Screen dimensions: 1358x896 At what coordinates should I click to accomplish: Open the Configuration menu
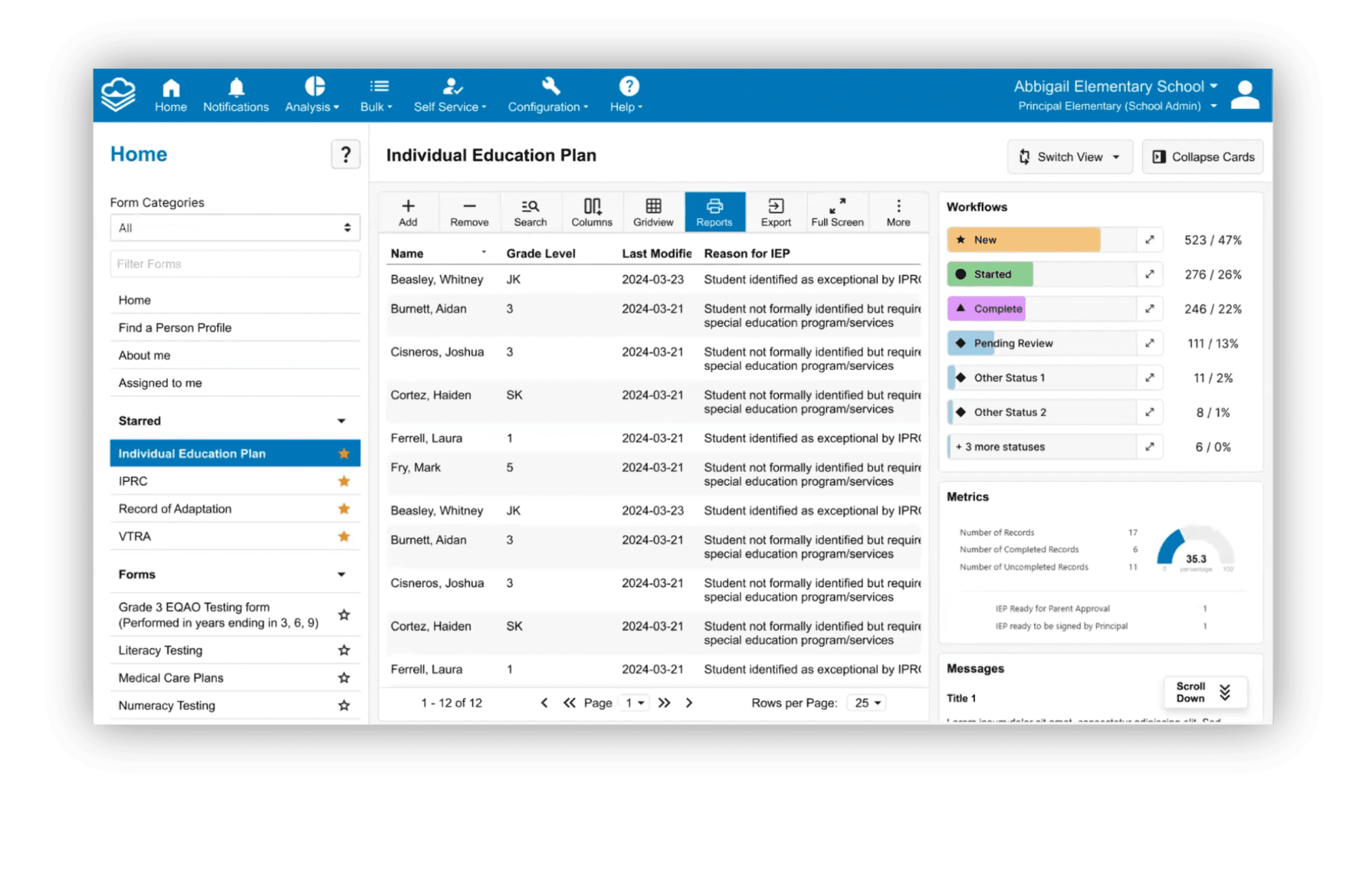point(548,96)
